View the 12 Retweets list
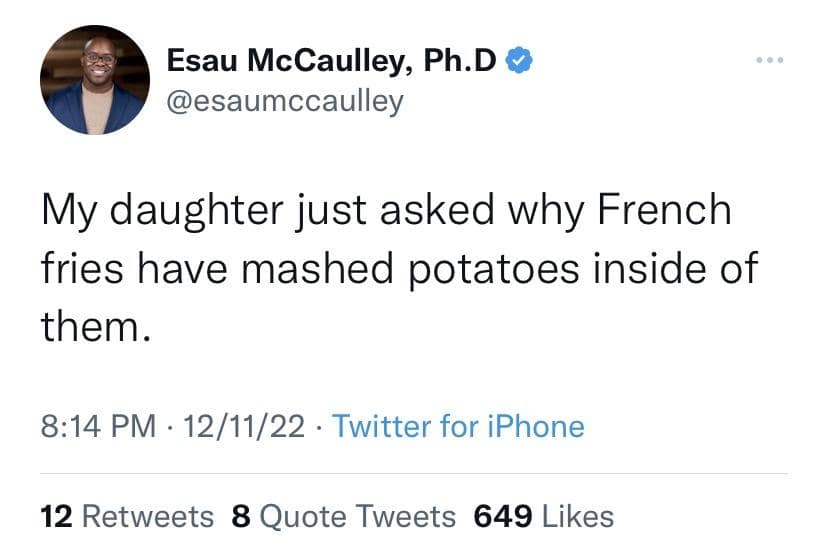 click(x=127, y=516)
